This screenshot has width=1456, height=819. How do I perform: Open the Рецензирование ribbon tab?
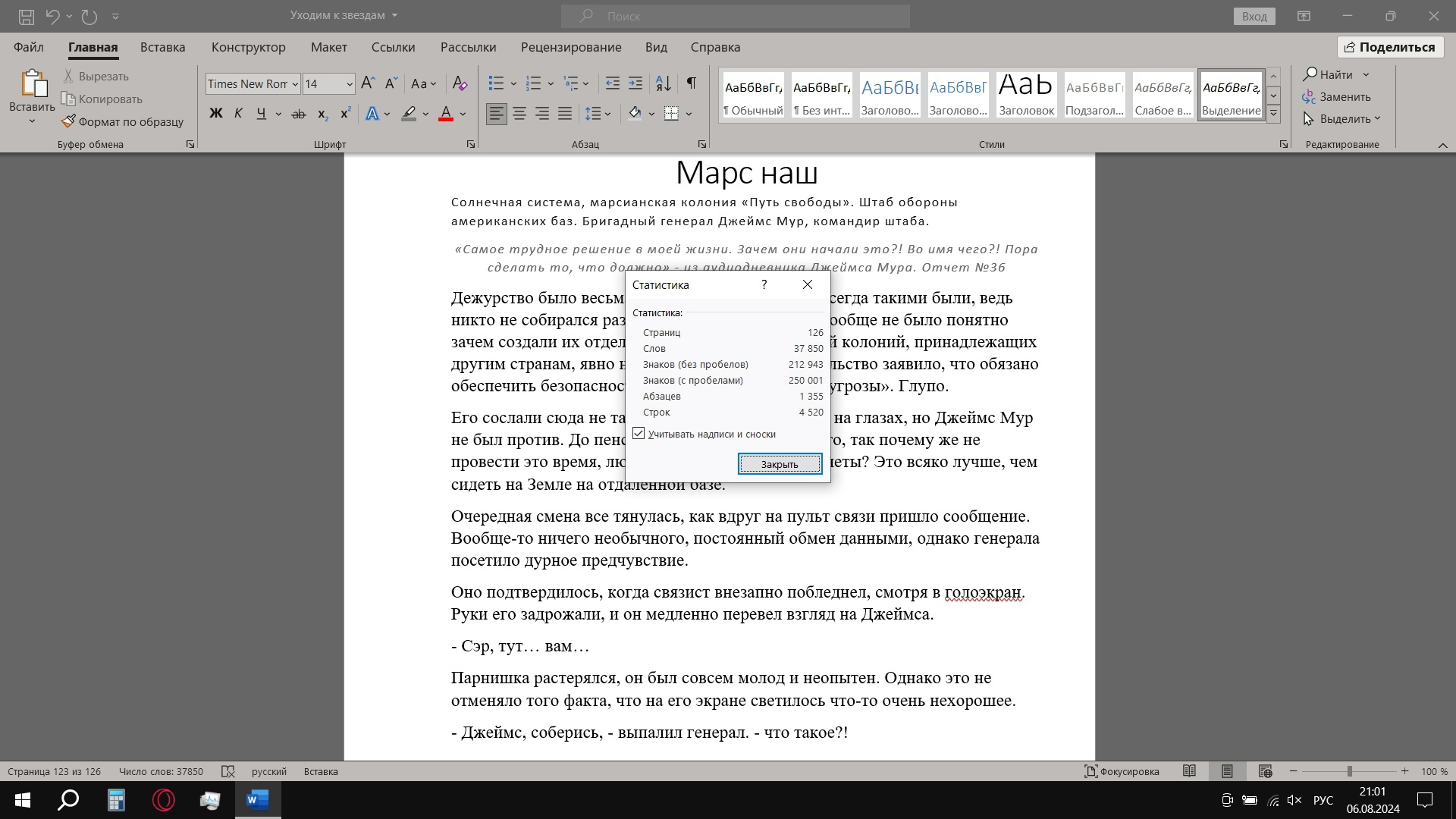pos(570,47)
